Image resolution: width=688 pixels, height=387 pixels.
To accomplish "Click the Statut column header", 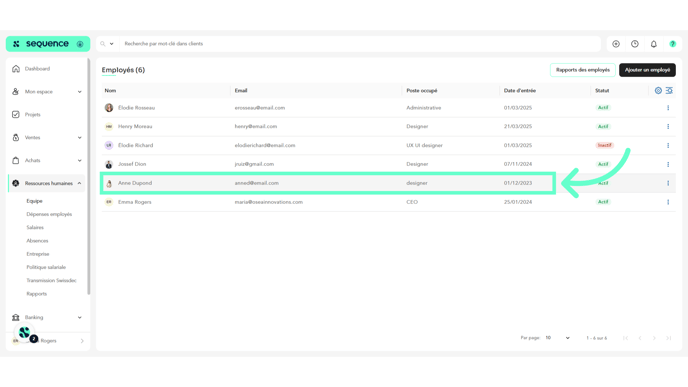I will tap(602, 90).
